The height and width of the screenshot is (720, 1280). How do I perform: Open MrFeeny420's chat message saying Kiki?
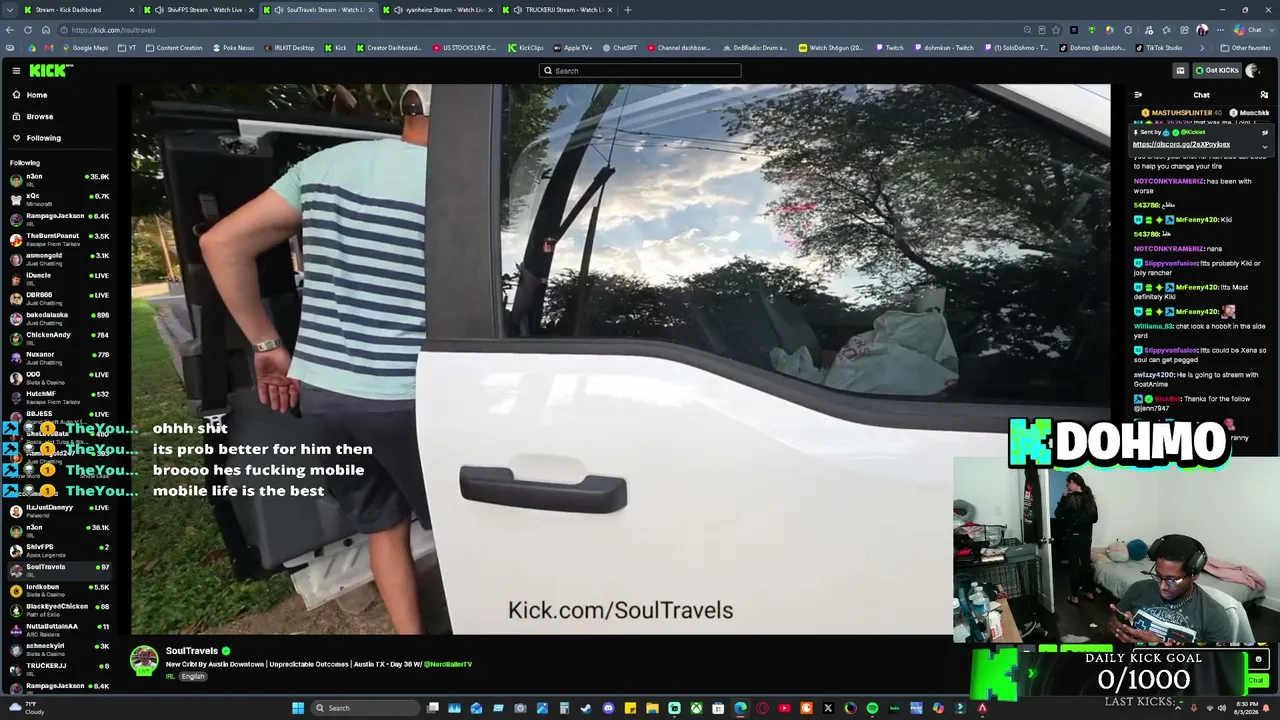[x=1183, y=220]
